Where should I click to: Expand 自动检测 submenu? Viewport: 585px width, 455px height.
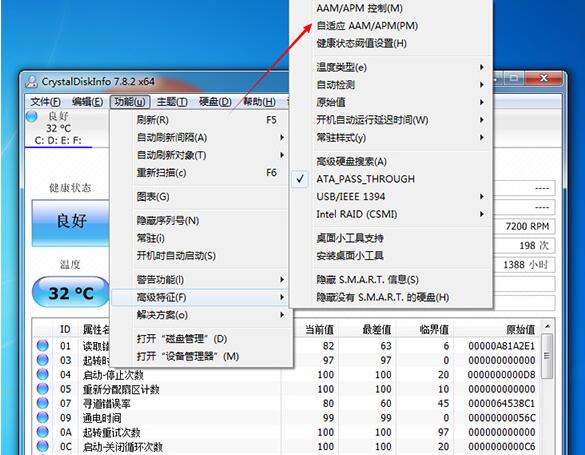(x=391, y=85)
